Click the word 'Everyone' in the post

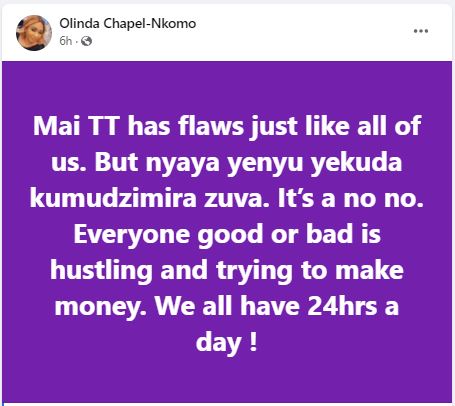click(x=132, y=234)
